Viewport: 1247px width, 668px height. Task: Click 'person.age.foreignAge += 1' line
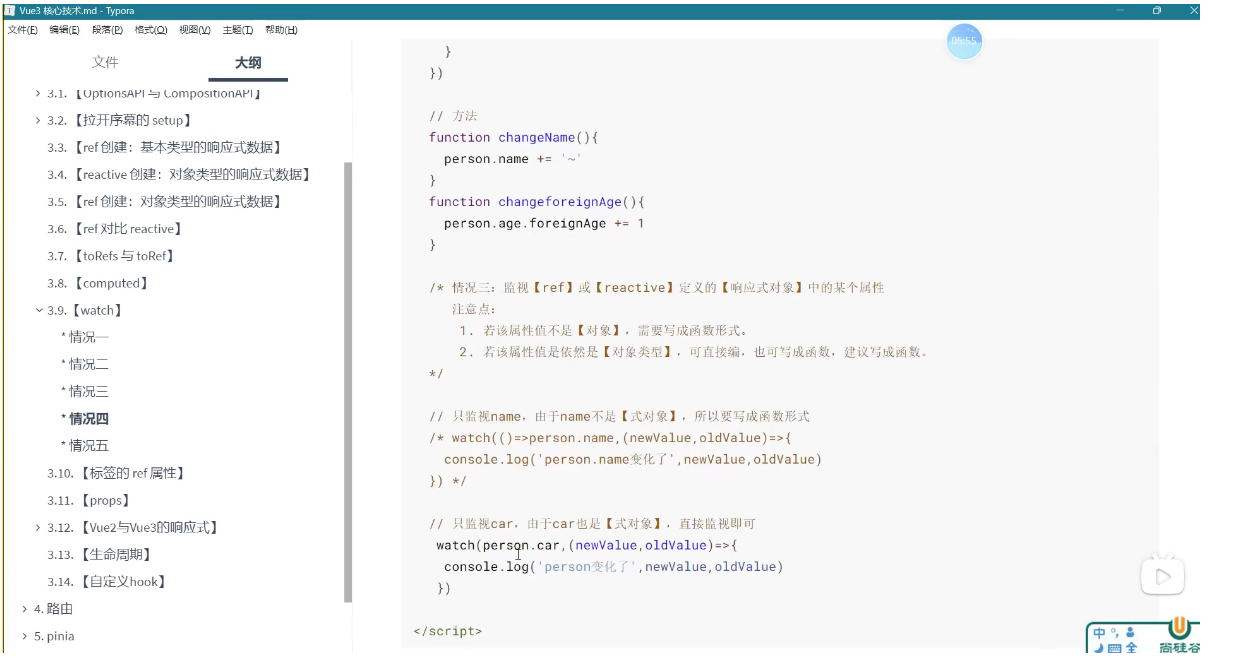[544, 223]
